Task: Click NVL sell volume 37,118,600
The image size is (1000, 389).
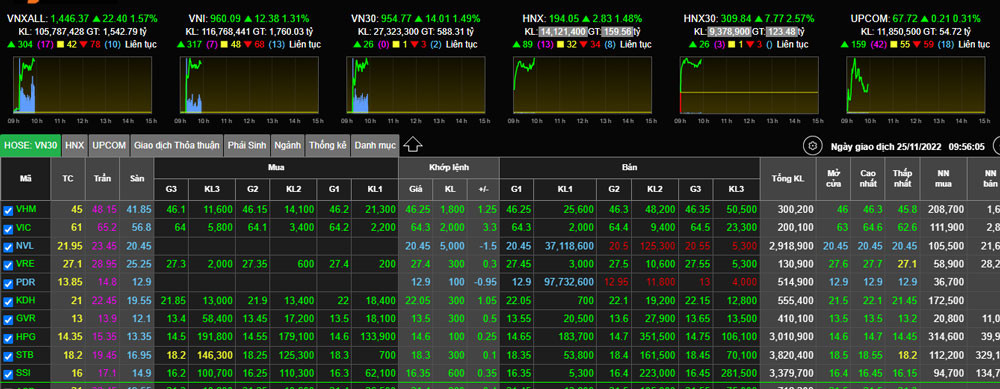Action: [569, 246]
